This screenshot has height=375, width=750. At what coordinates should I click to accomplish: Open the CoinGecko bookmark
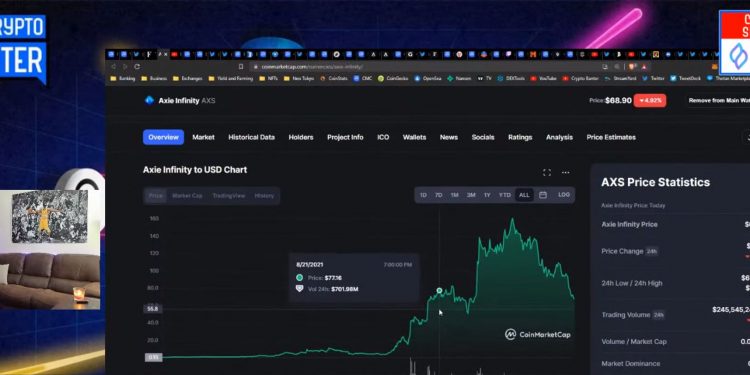pos(393,78)
